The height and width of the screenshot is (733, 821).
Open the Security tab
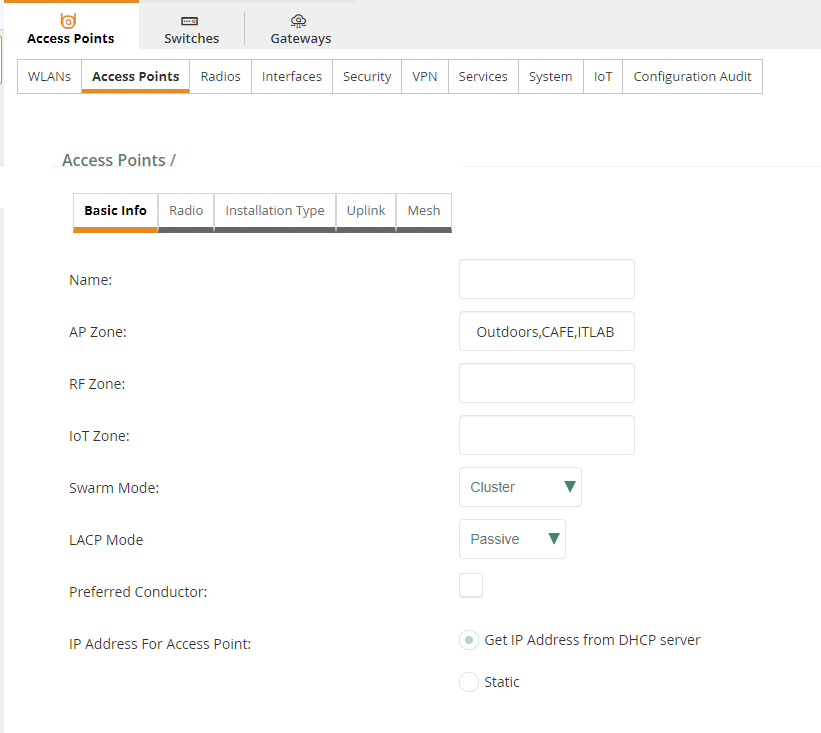[x=367, y=76]
